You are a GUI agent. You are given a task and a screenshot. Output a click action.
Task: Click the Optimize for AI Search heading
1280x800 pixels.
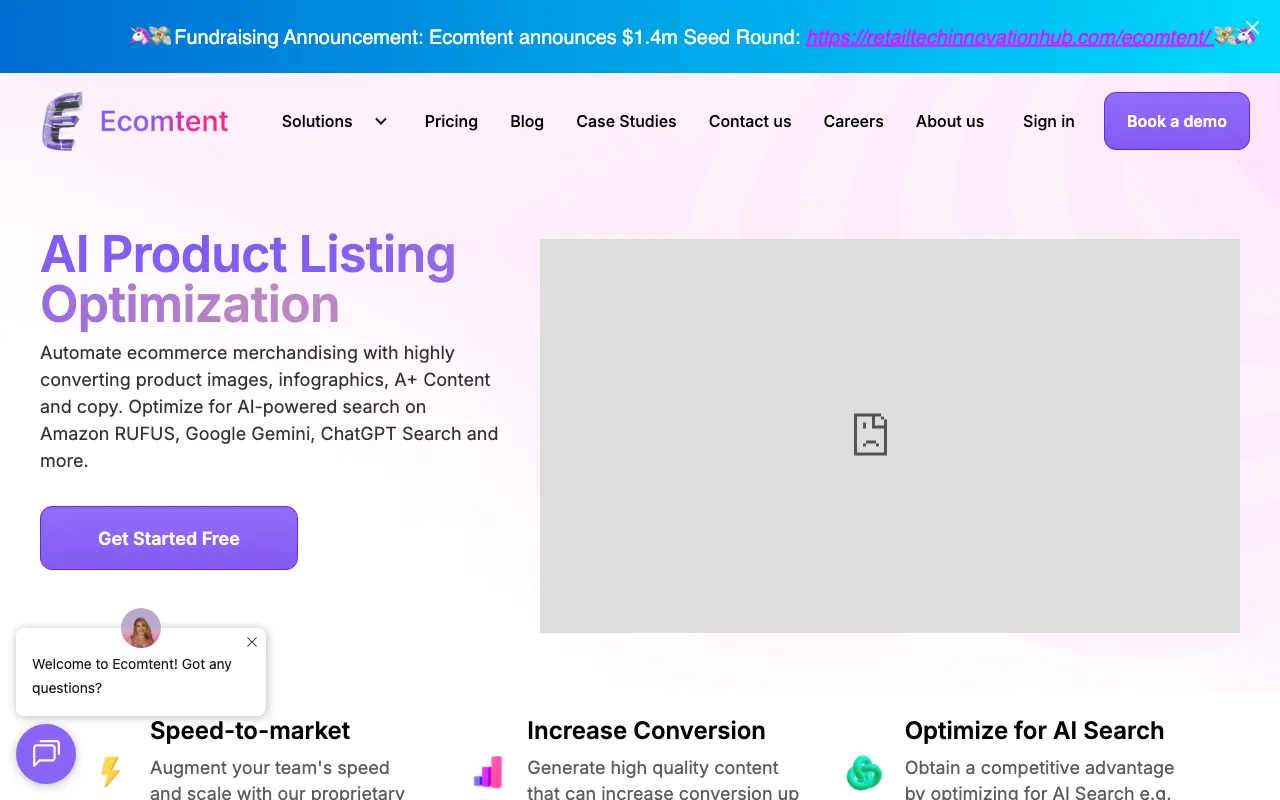click(x=1034, y=730)
